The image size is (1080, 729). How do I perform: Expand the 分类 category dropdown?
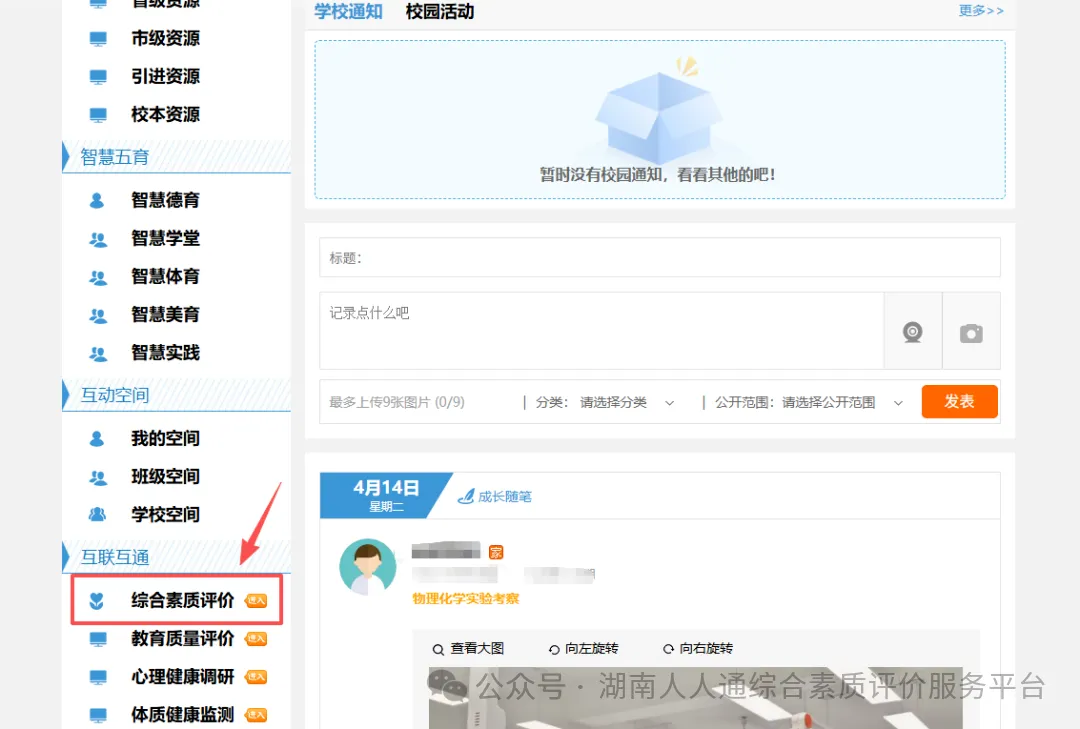tap(629, 401)
